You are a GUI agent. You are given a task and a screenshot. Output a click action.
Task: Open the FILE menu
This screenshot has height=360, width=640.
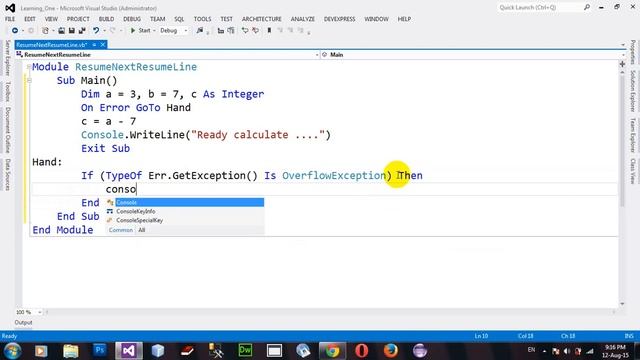(10, 19)
